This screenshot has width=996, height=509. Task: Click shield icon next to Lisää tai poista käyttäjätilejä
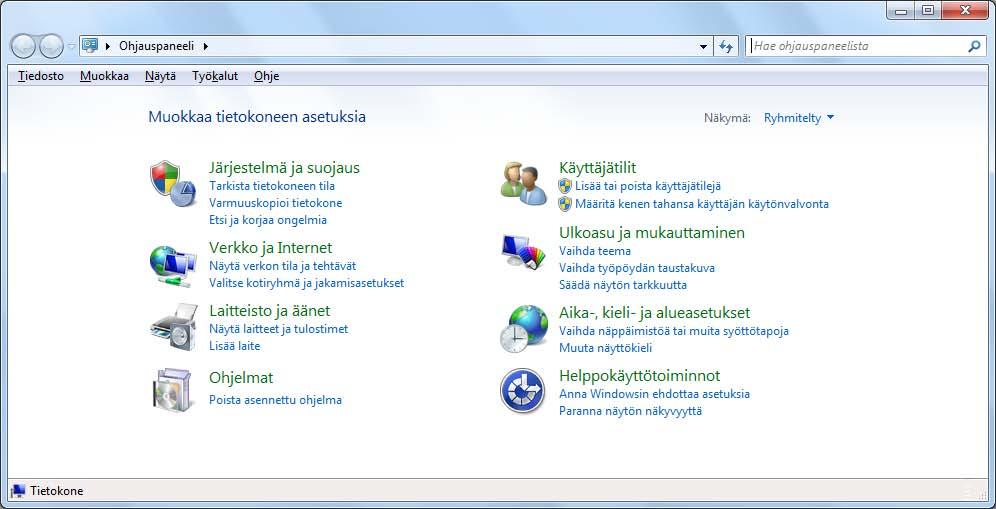(565, 186)
